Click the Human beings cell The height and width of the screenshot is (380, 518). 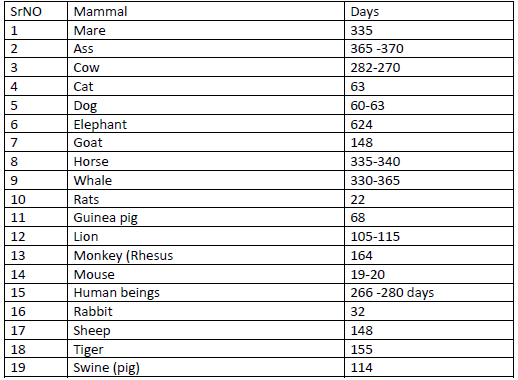tap(206, 292)
